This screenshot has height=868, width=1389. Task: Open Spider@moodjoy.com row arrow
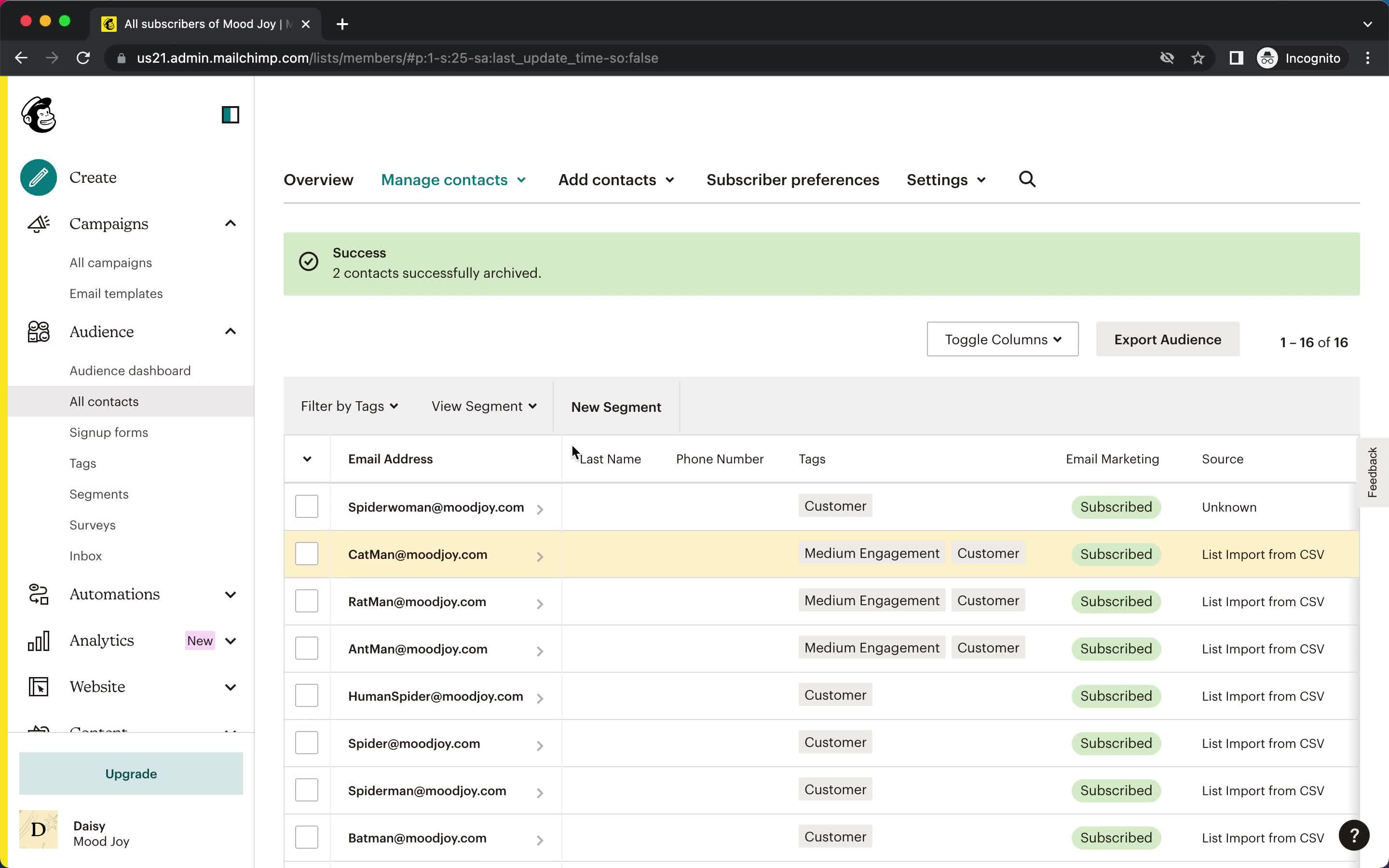pyautogui.click(x=540, y=745)
